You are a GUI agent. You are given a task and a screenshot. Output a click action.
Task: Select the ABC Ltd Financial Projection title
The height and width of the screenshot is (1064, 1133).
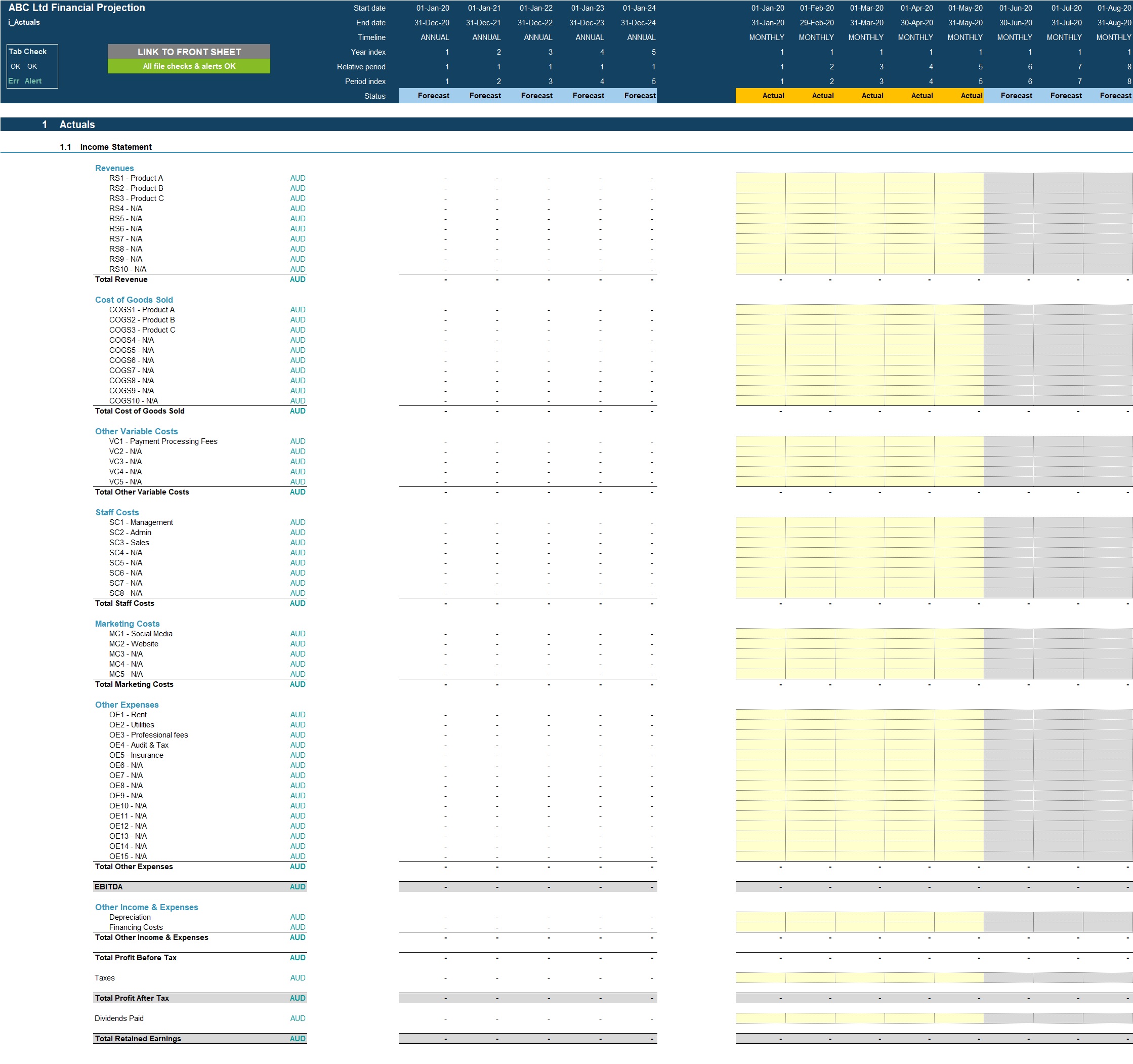76,8
